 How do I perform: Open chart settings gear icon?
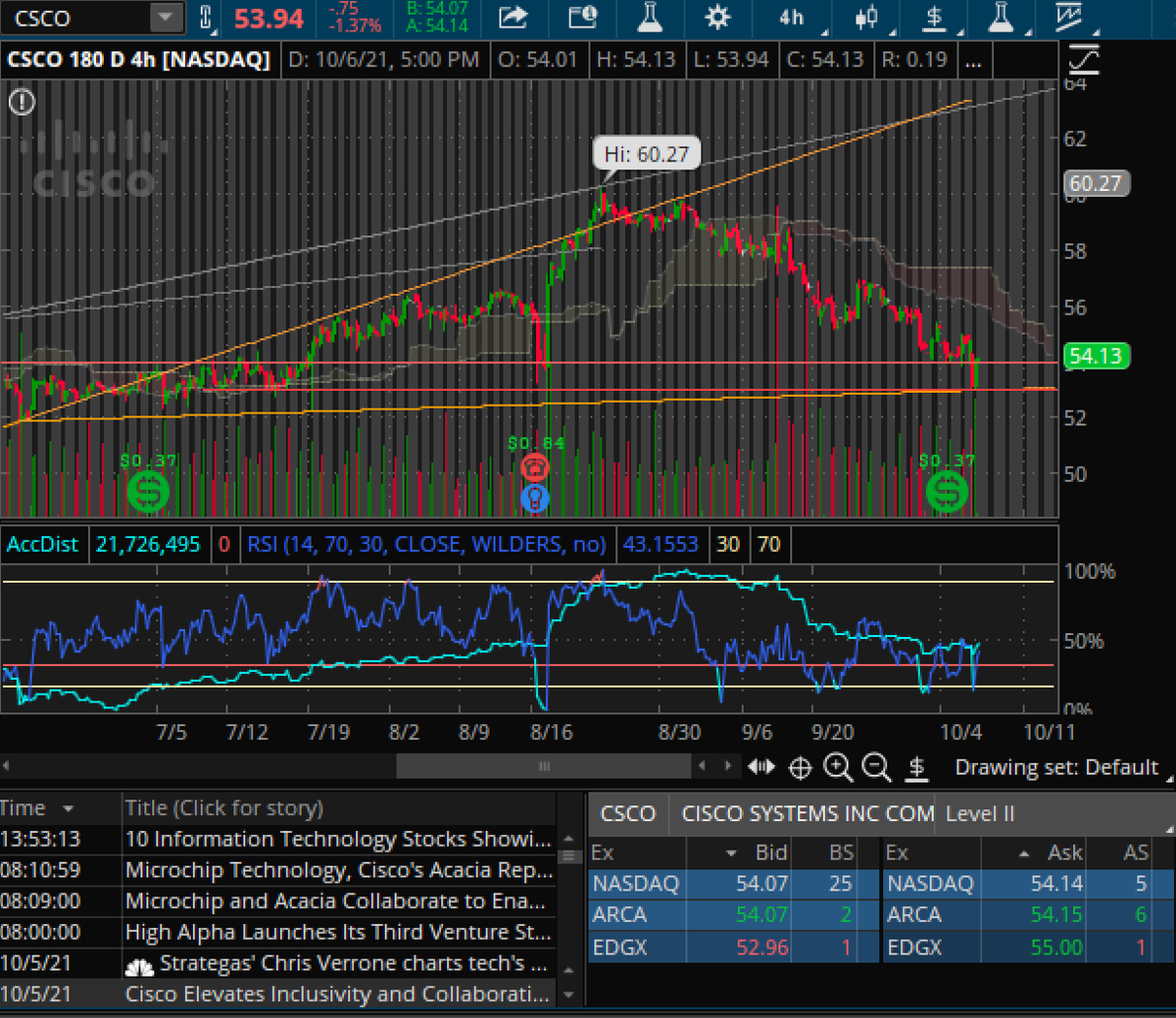pyautogui.click(x=717, y=17)
